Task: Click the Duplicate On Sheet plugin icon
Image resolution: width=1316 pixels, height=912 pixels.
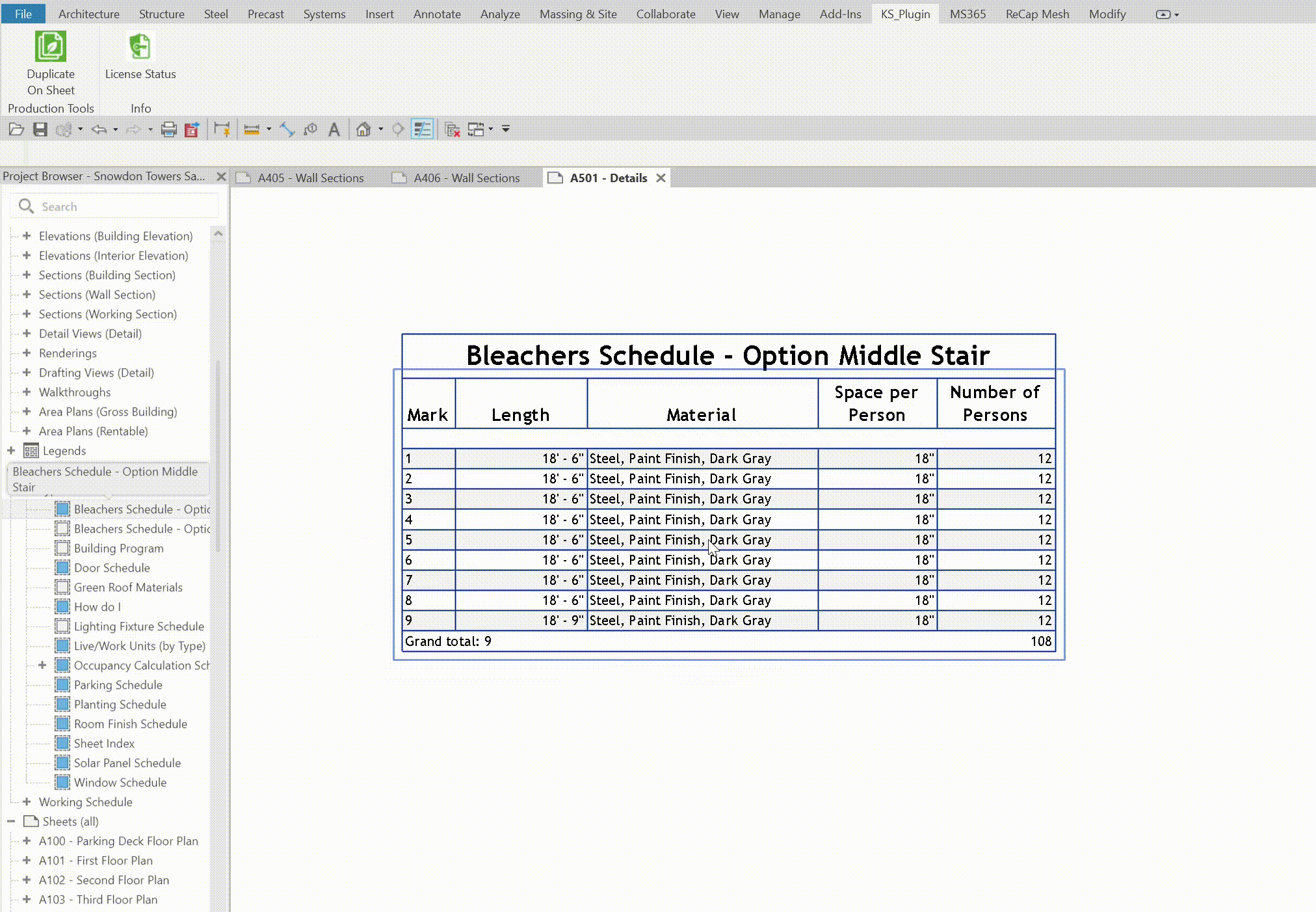Action: tap(51, 47)
